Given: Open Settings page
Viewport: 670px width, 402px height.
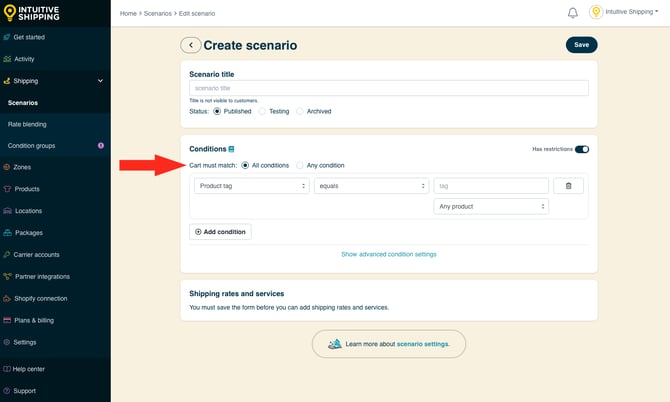Looking at the screenshot, I should pos(25,342).
